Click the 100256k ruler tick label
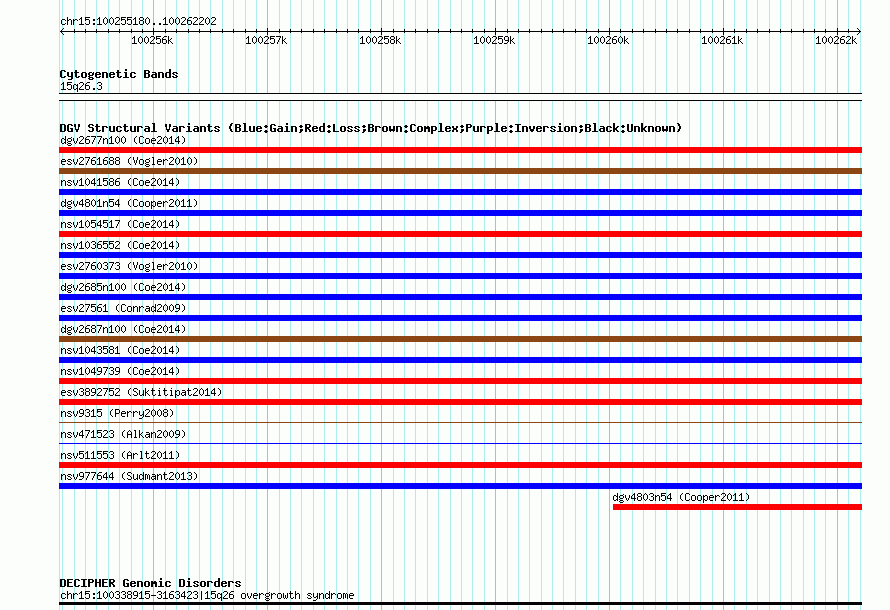 coord(152,40)
